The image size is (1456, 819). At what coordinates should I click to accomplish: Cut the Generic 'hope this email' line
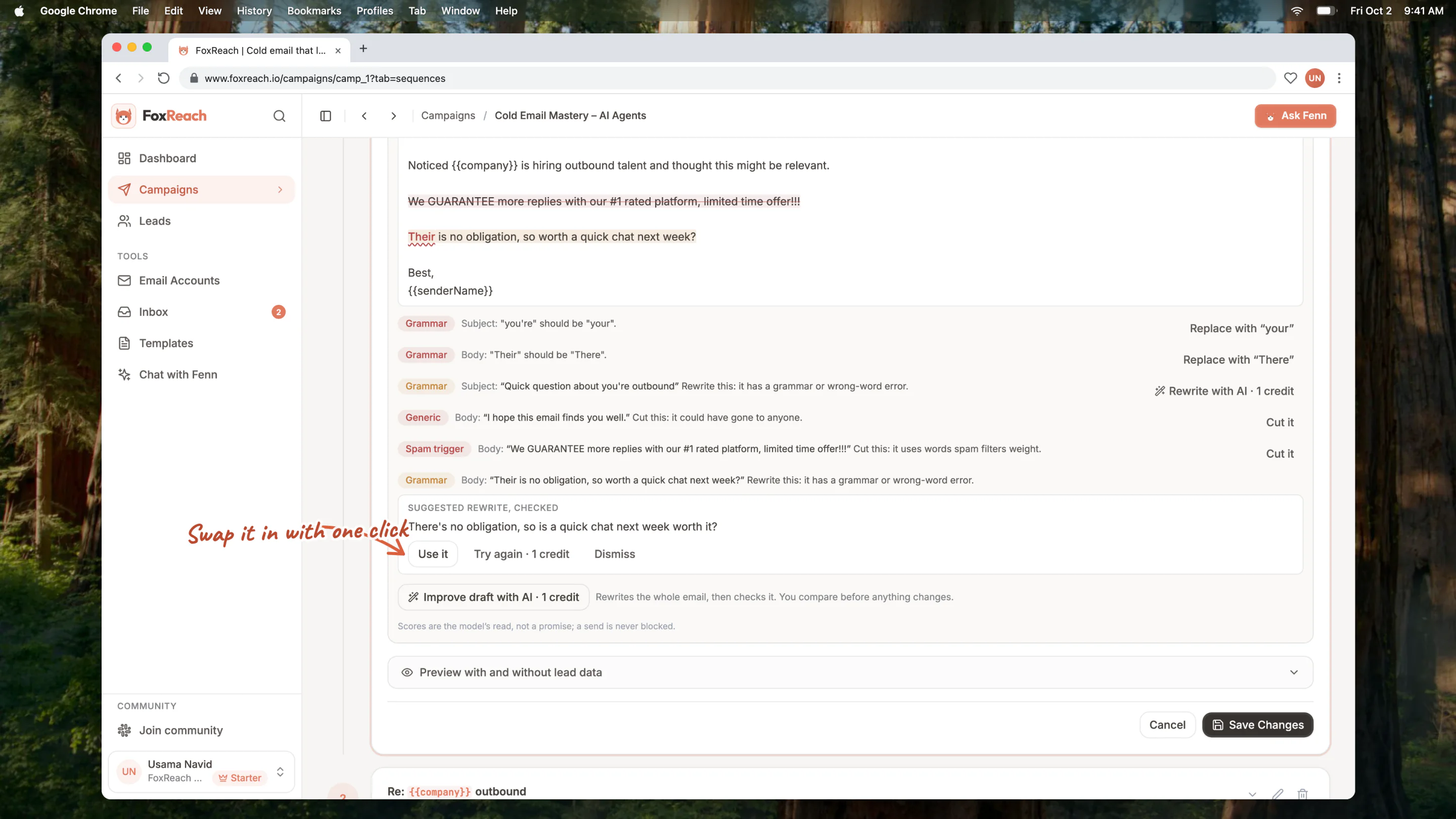coord(1280,422)
